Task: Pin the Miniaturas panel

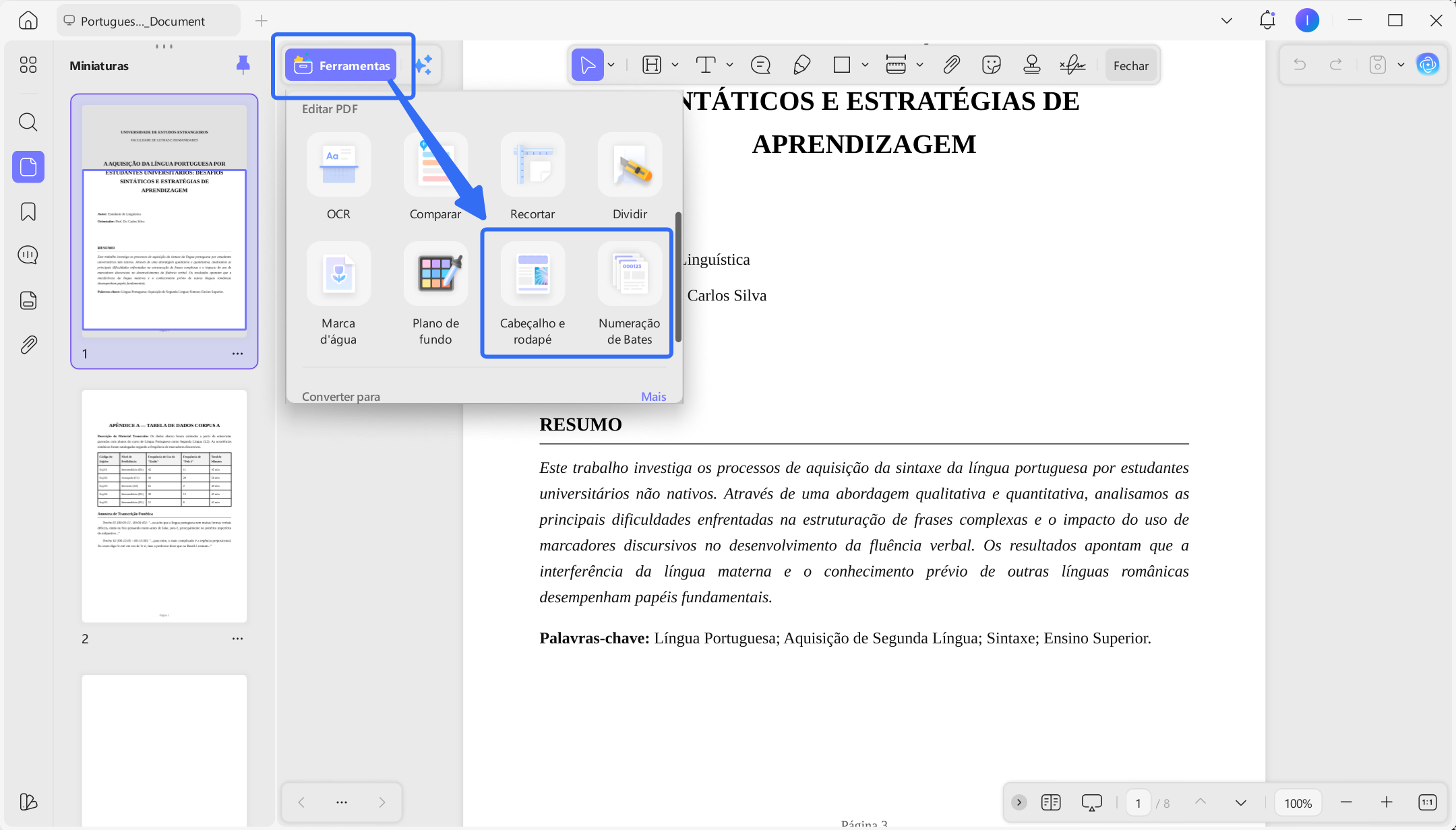Action: (243, 65)
